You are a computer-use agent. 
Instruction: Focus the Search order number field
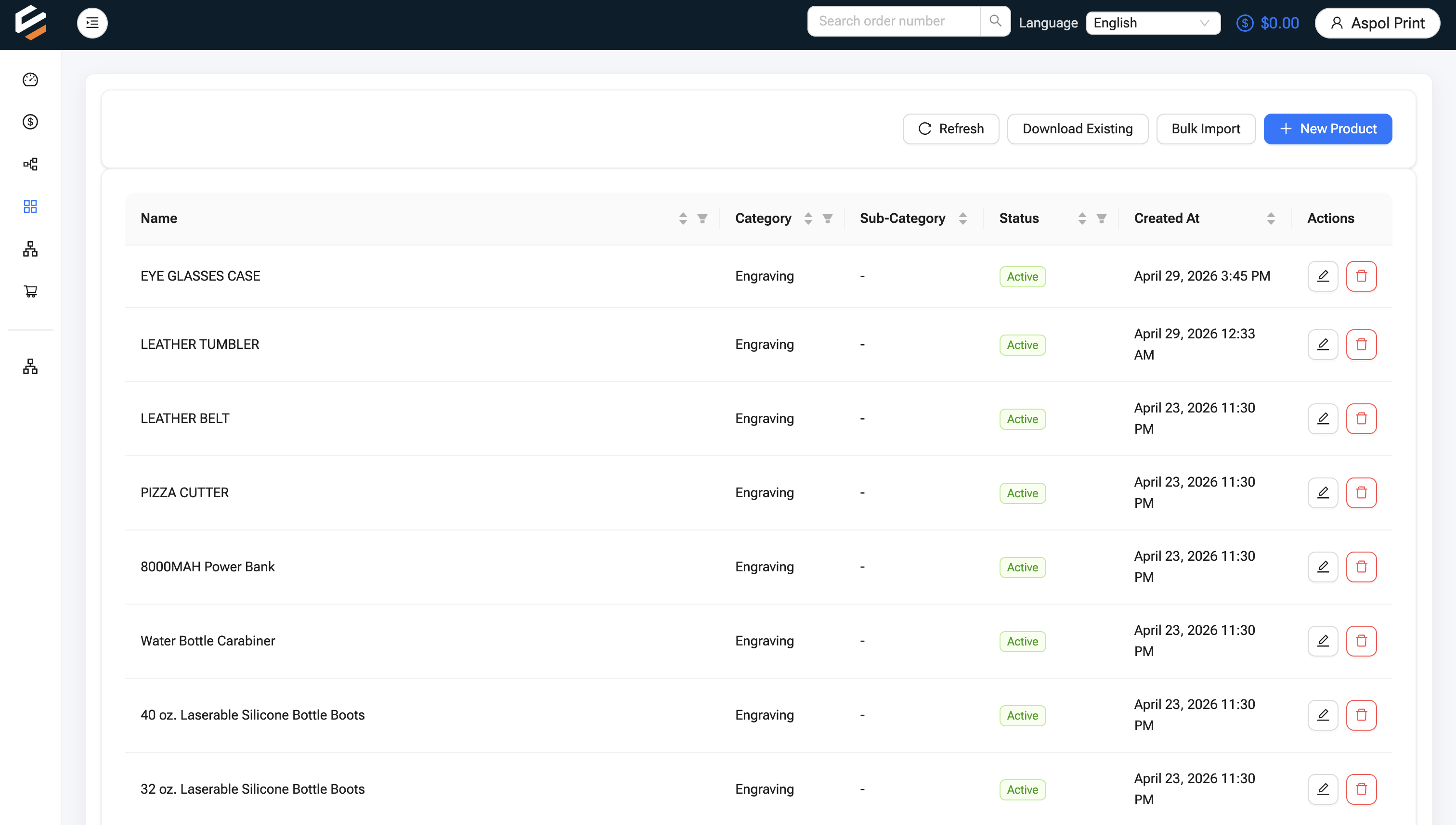coord(894,22)
